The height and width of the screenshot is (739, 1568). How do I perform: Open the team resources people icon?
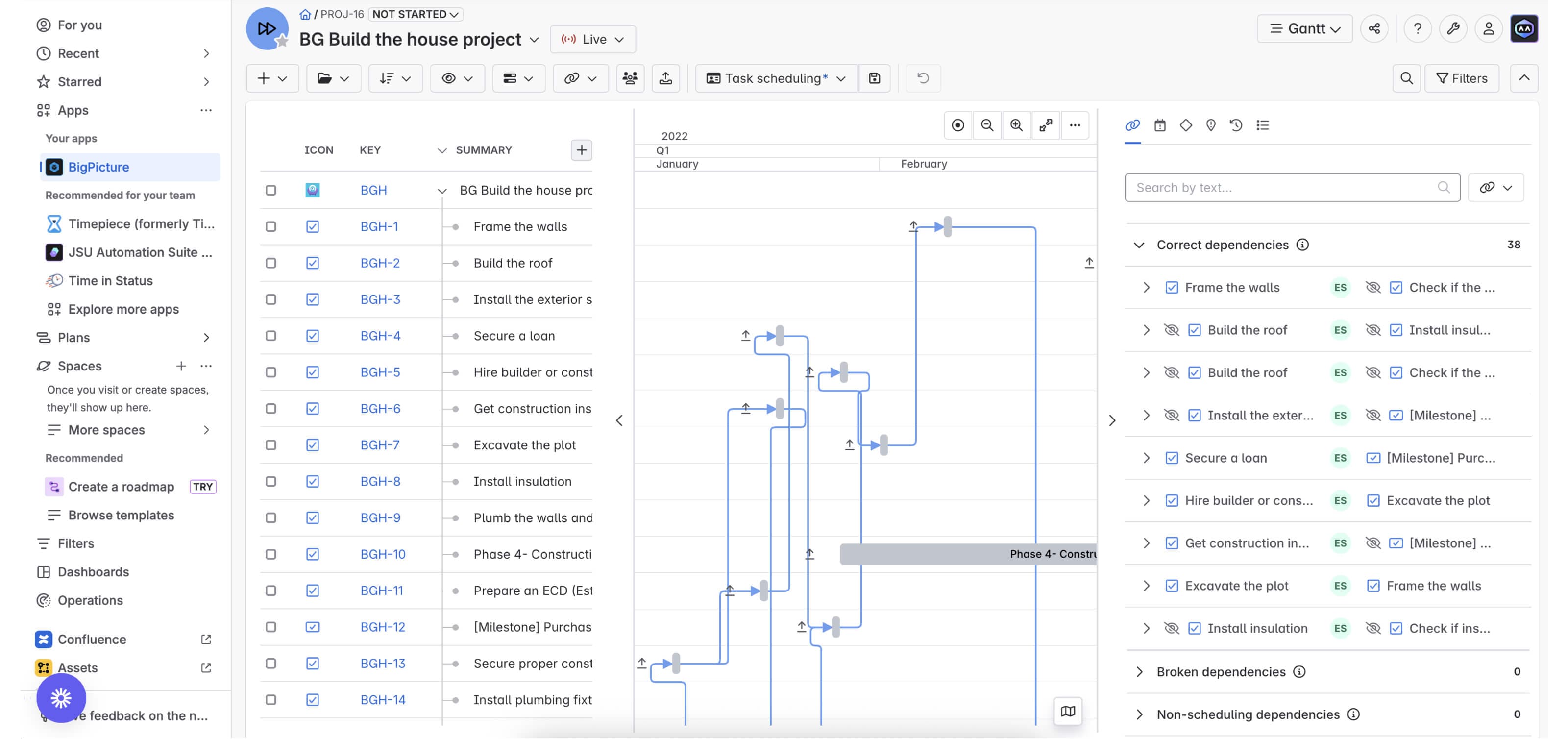click(x=630, y=78)
